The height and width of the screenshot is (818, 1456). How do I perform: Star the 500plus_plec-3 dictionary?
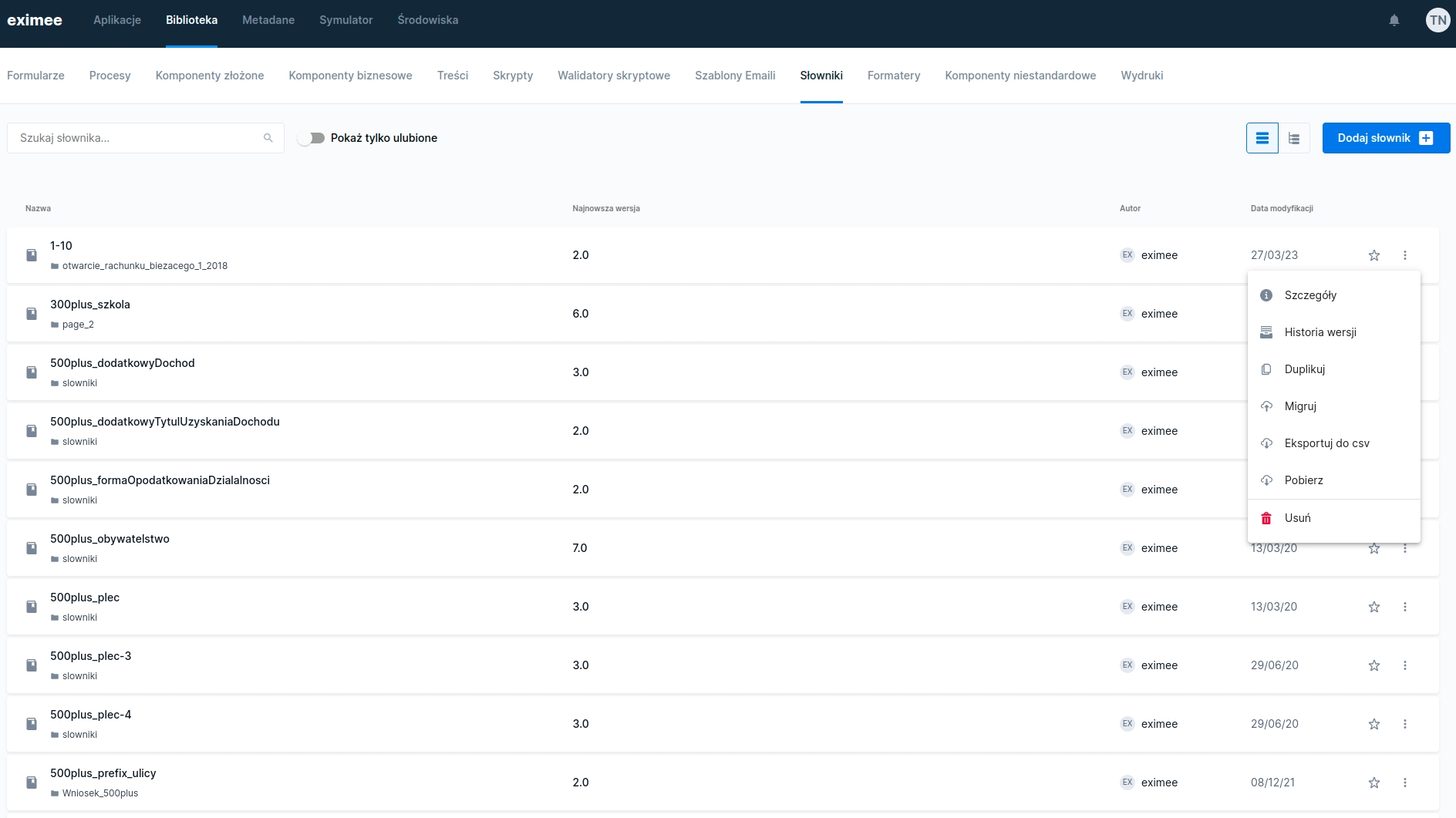pos(1373,665)
